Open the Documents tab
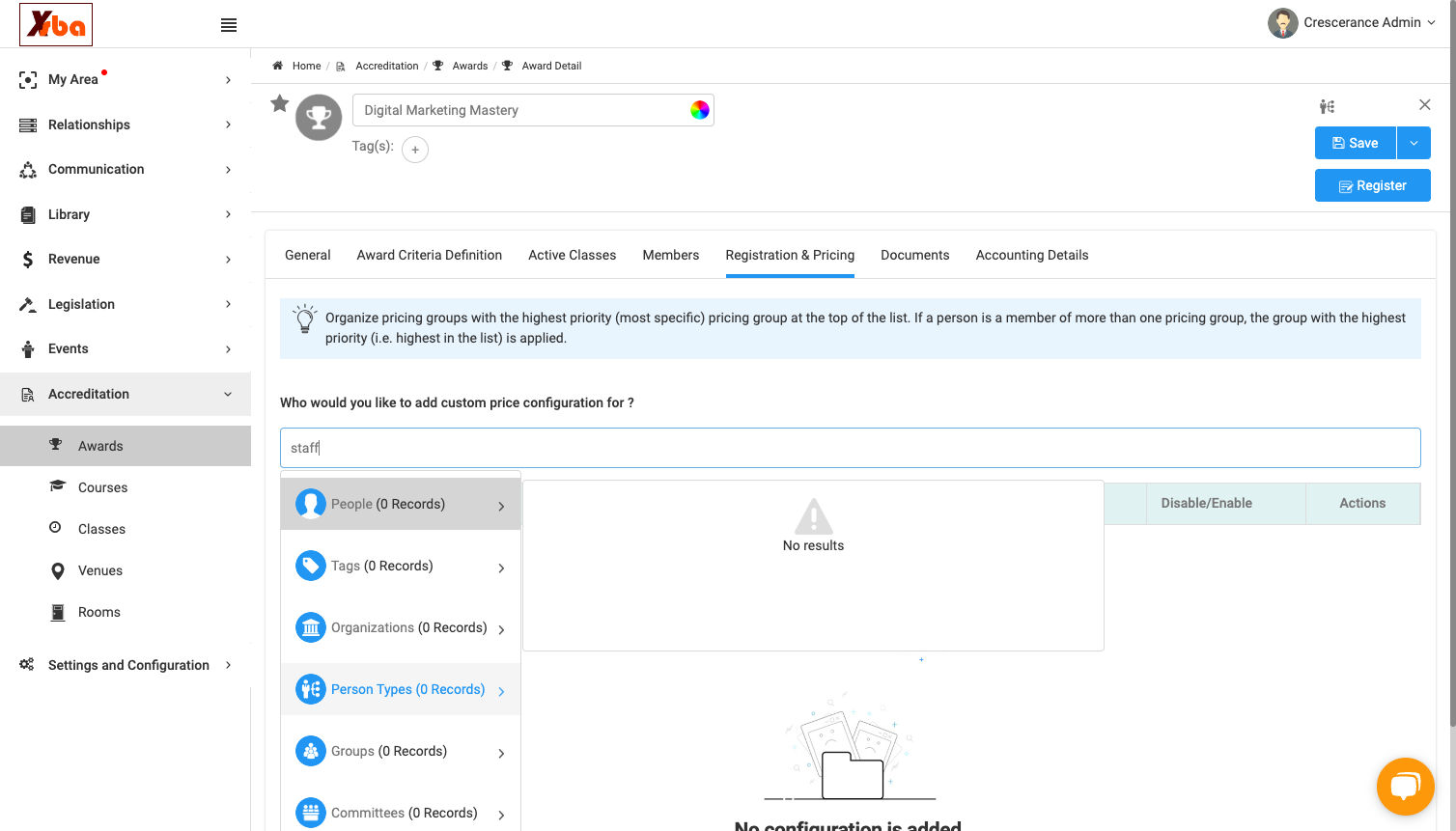 click(x=915, y=255)
